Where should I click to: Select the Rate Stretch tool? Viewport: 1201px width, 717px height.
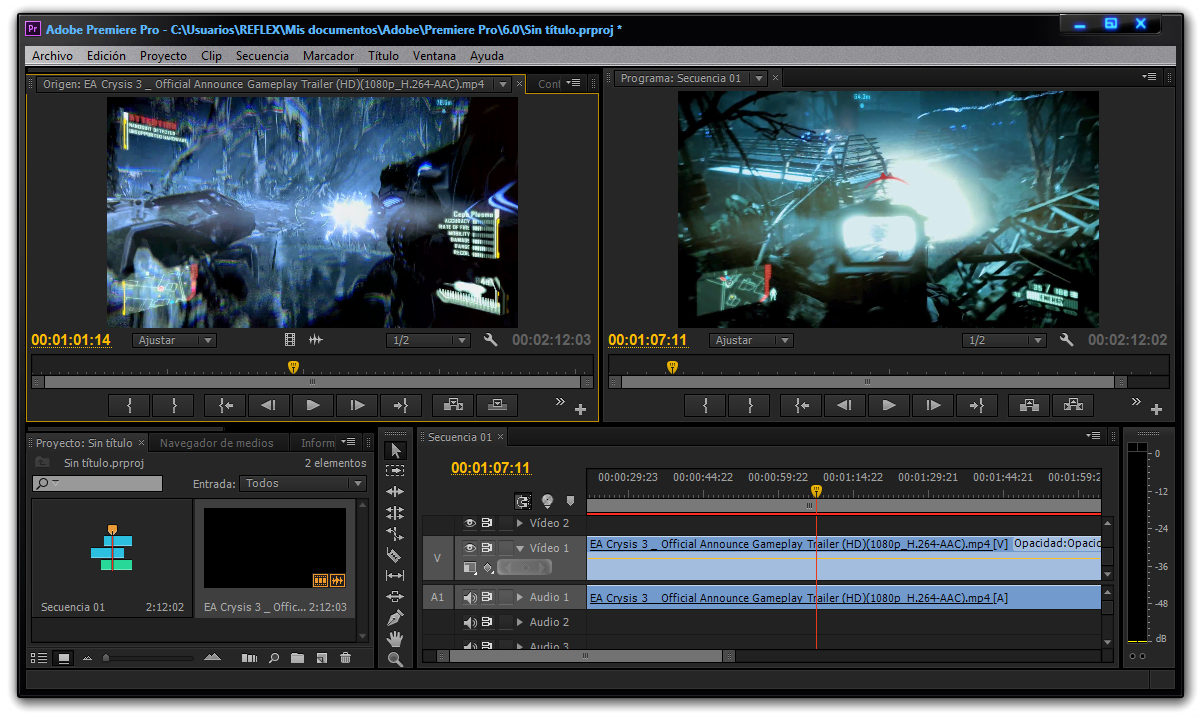click(x=395, y=534)
